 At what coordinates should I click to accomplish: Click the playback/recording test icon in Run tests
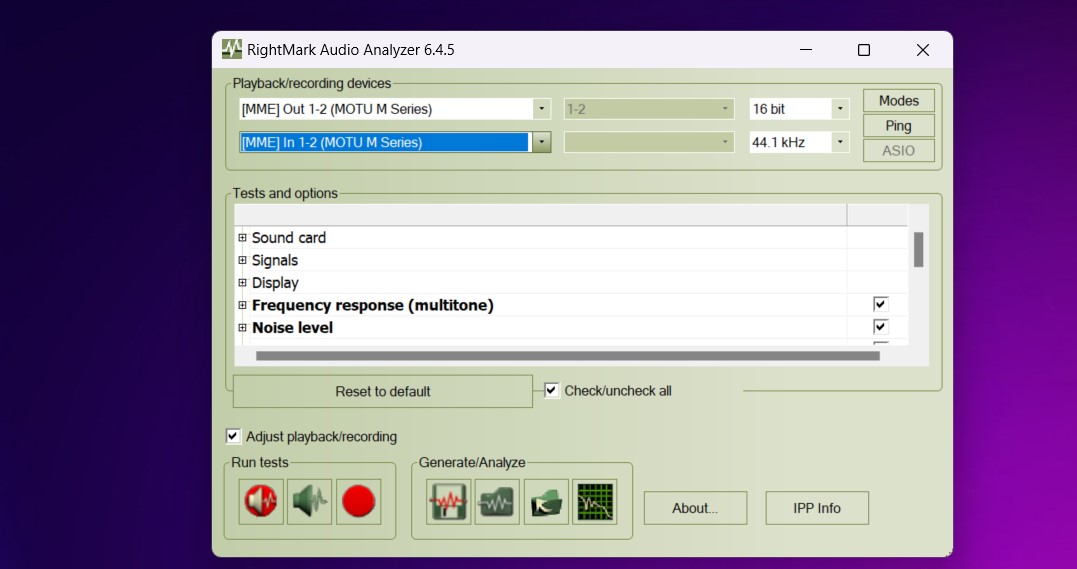point(261,502)
